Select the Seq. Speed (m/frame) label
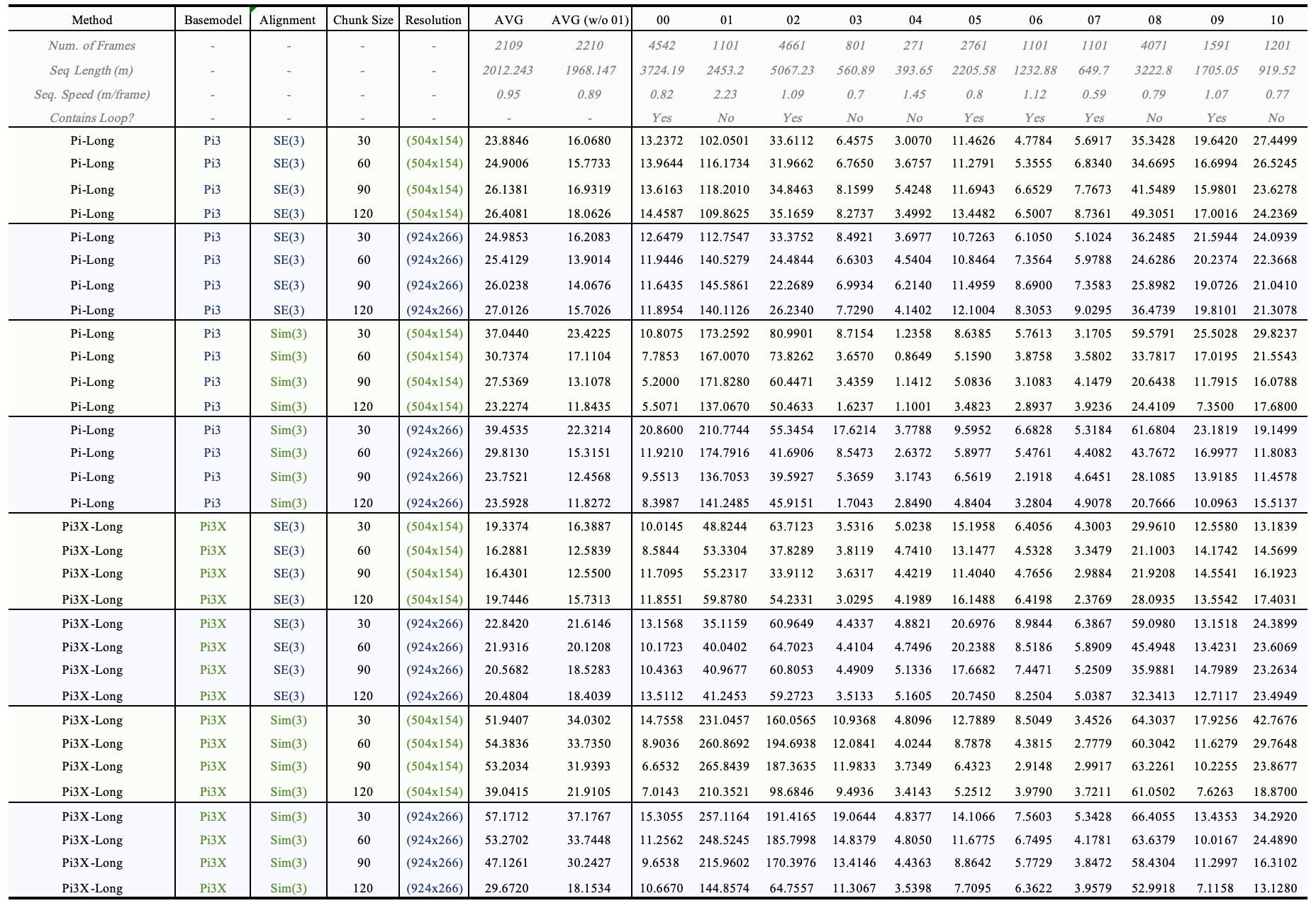This screenshot has width=1316, height=908. [x=92, y=94]
